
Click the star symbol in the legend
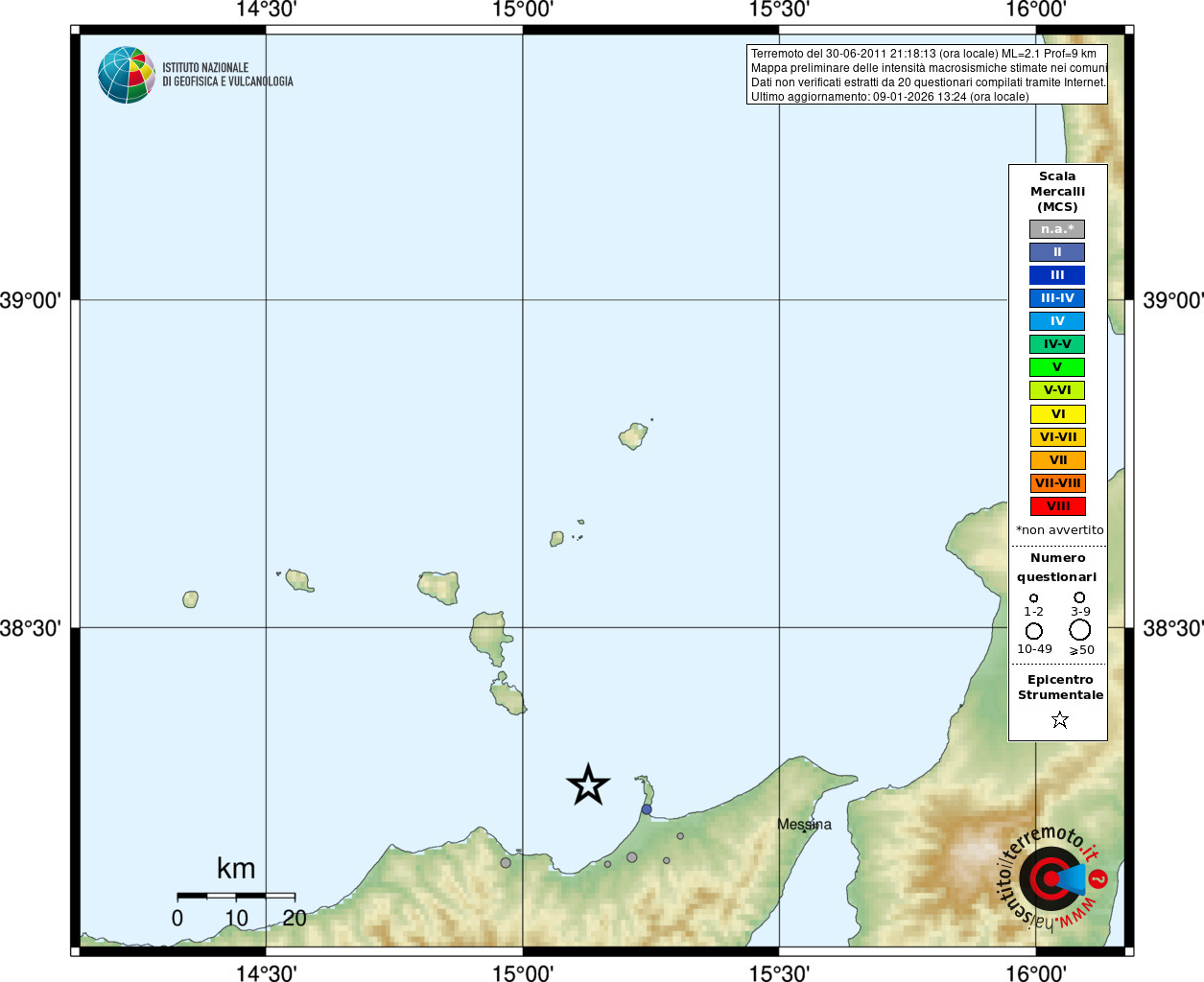(1060, 719)
